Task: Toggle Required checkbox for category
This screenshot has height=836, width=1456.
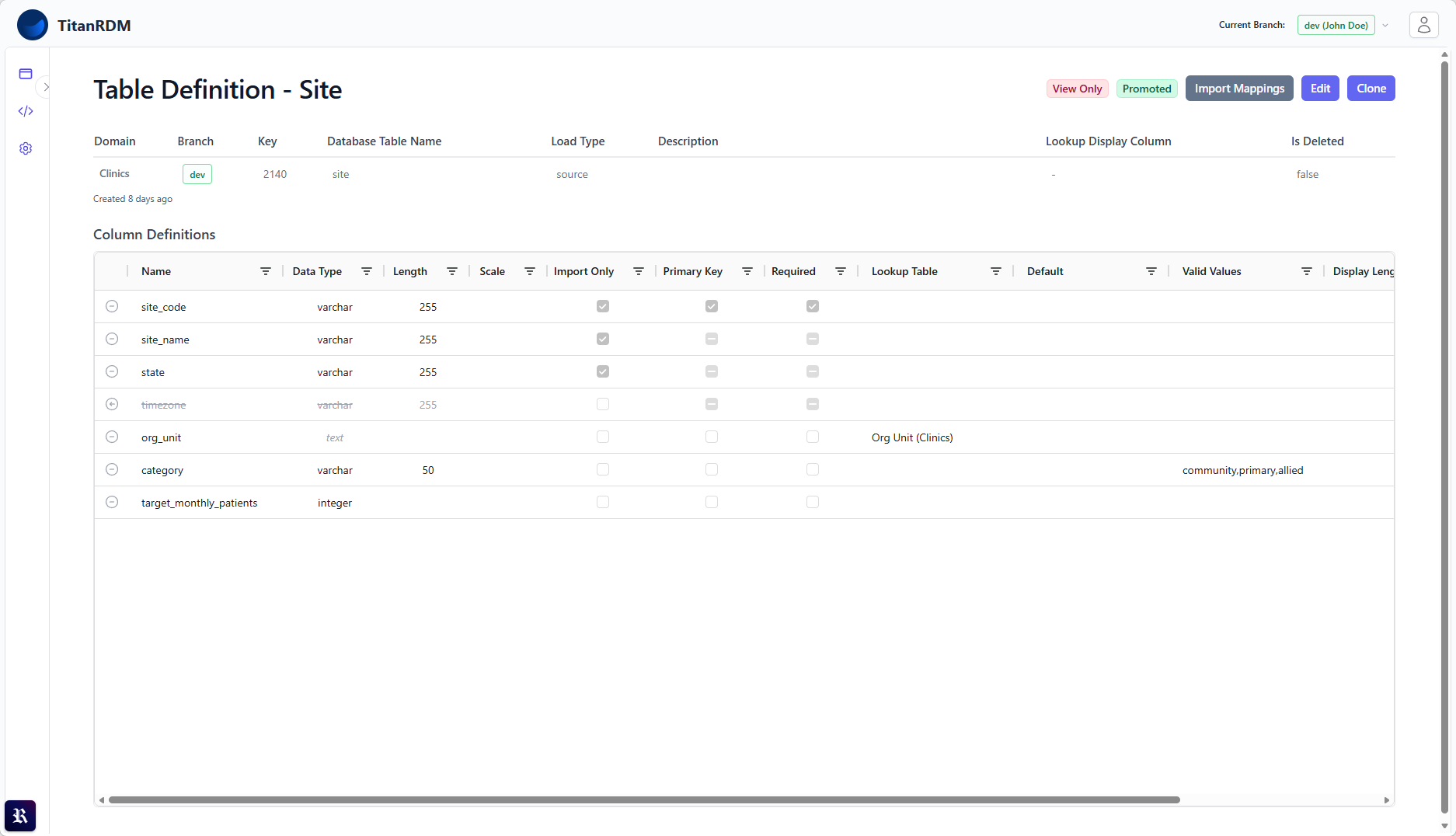Action: [813, 469]
